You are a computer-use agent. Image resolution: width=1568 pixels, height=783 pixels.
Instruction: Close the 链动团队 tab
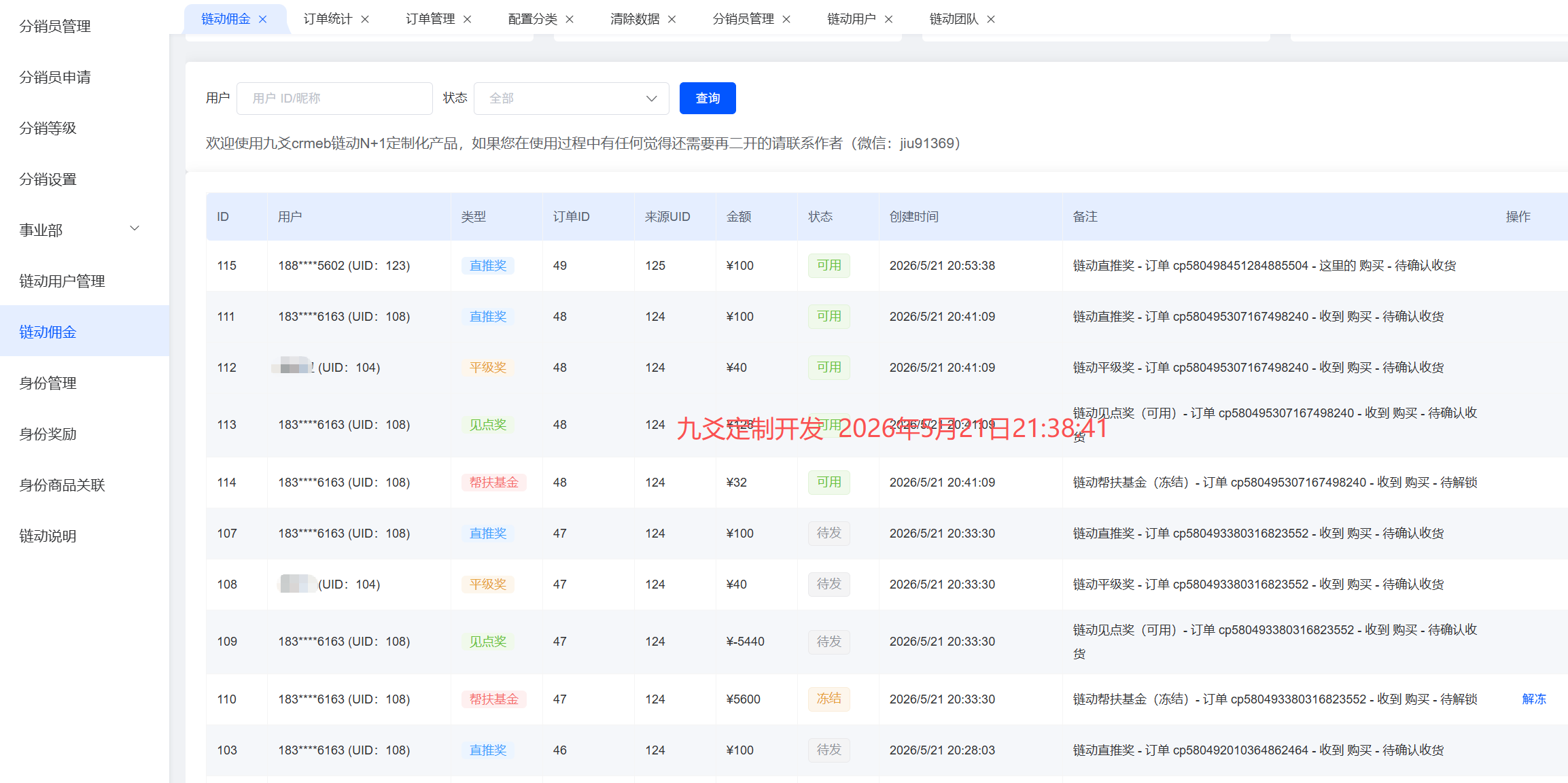click(x=991, y=20)
